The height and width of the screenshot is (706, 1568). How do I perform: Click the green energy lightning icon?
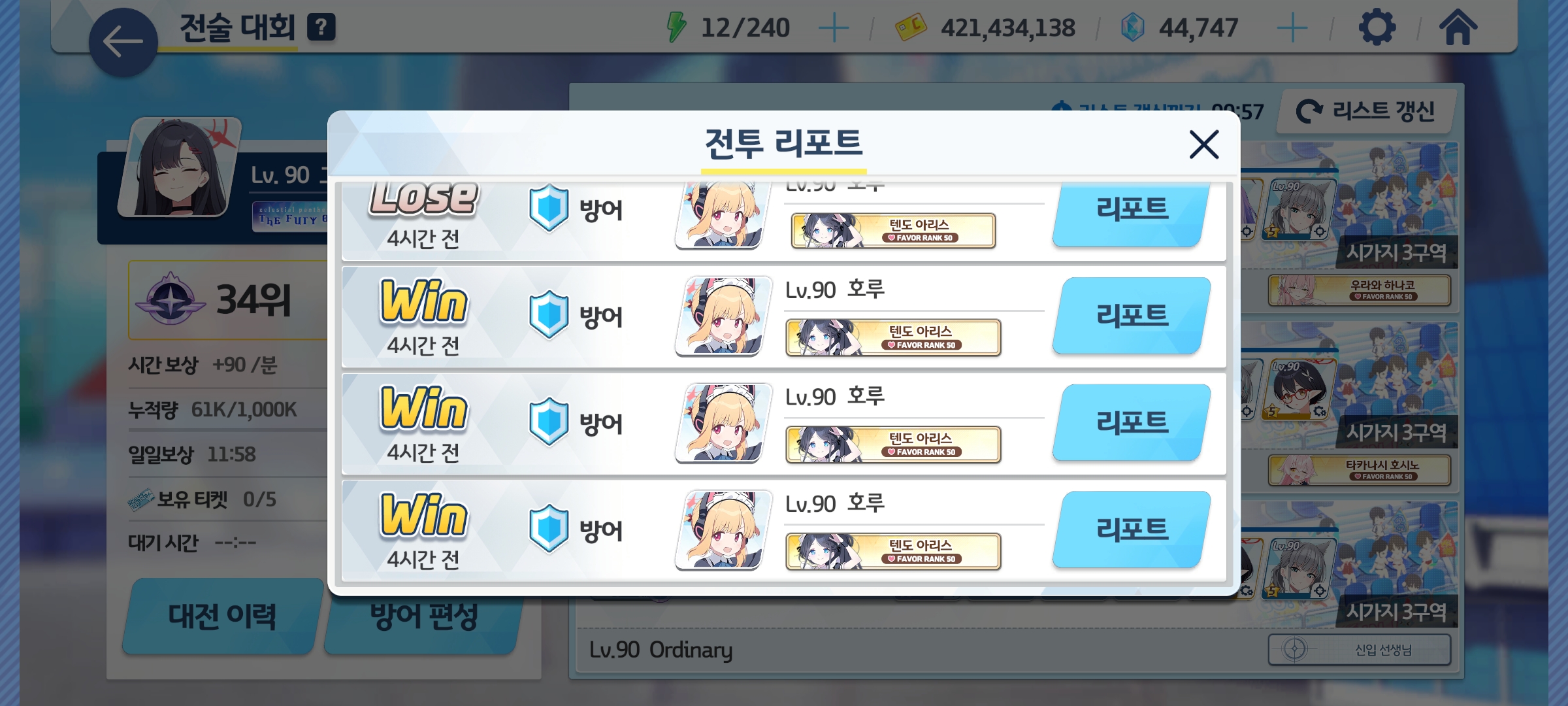point(676,27)
